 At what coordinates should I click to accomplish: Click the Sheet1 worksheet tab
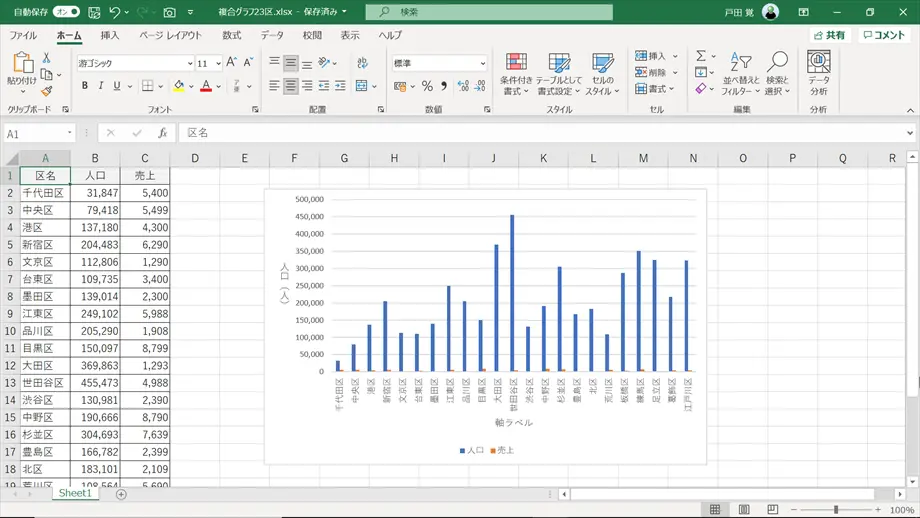(x=75, y=493)
